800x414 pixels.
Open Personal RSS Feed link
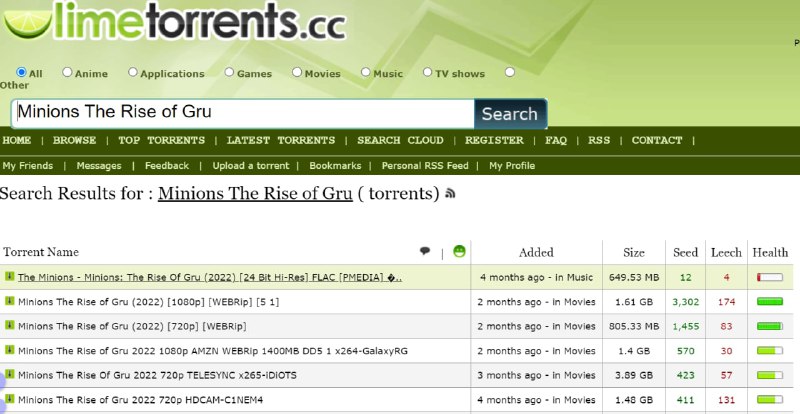coord(425,166)
